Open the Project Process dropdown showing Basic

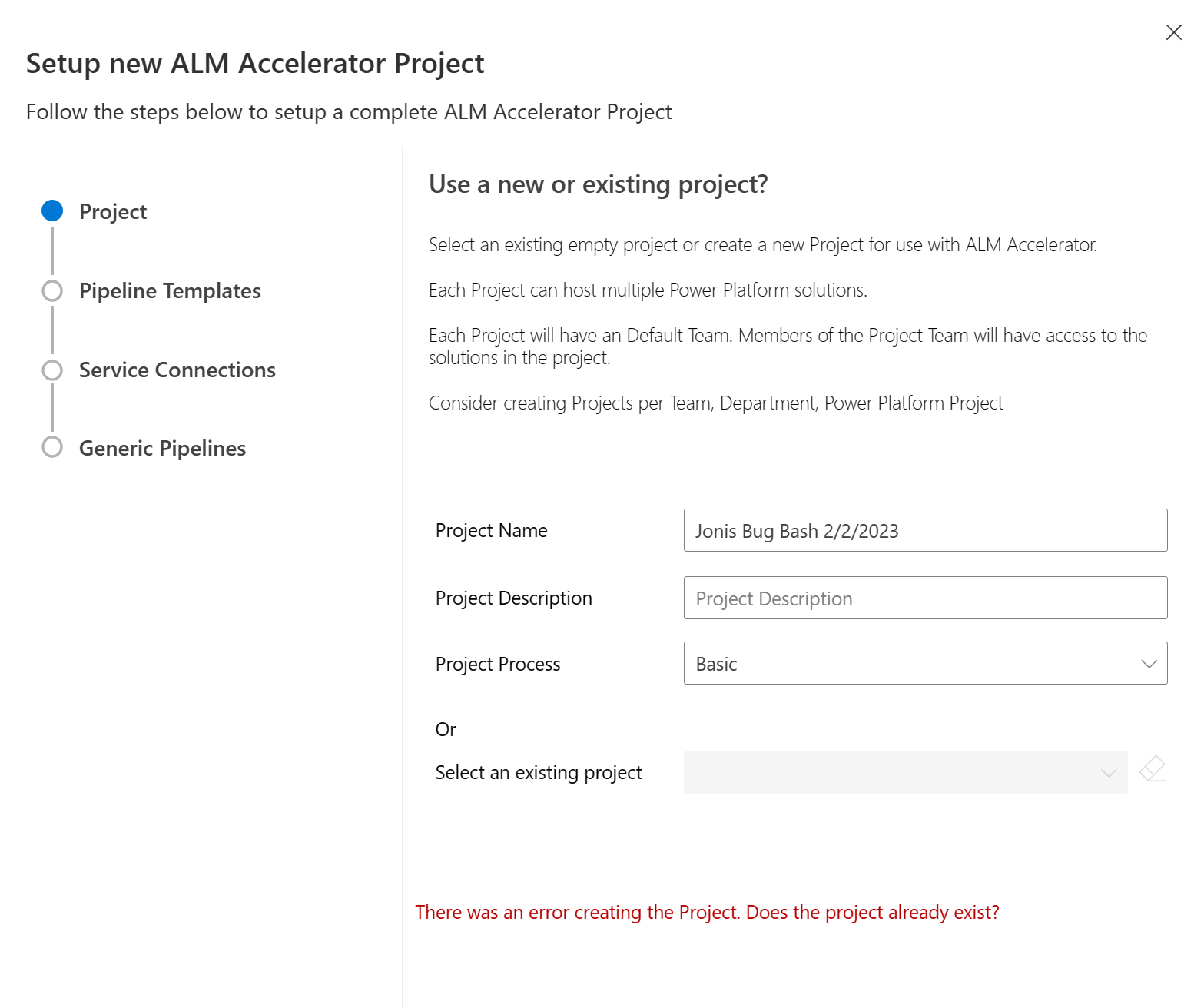pyautogui.click(x=925, y=663)
